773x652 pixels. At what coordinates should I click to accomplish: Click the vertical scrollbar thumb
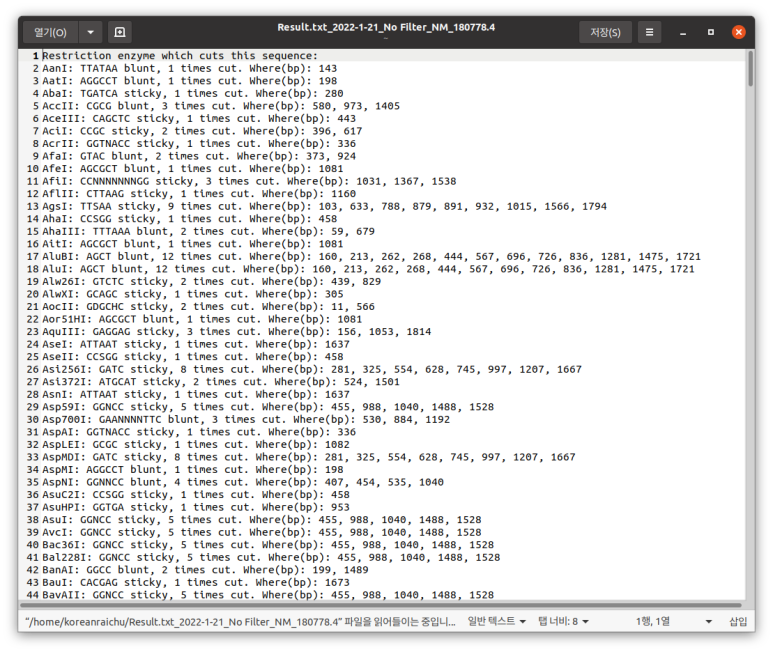coord(751,69)
